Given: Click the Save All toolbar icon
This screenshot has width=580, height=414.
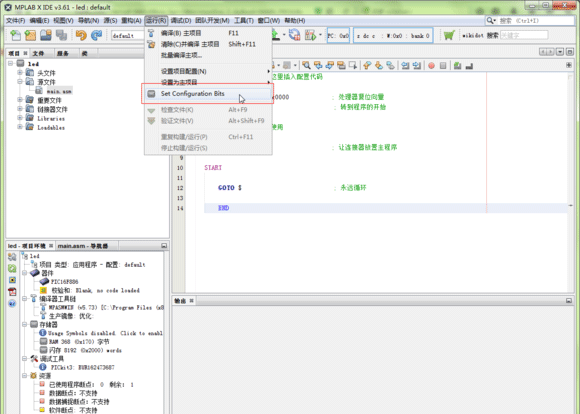Looking at the screenshot, I should click(x=61, y=35).
